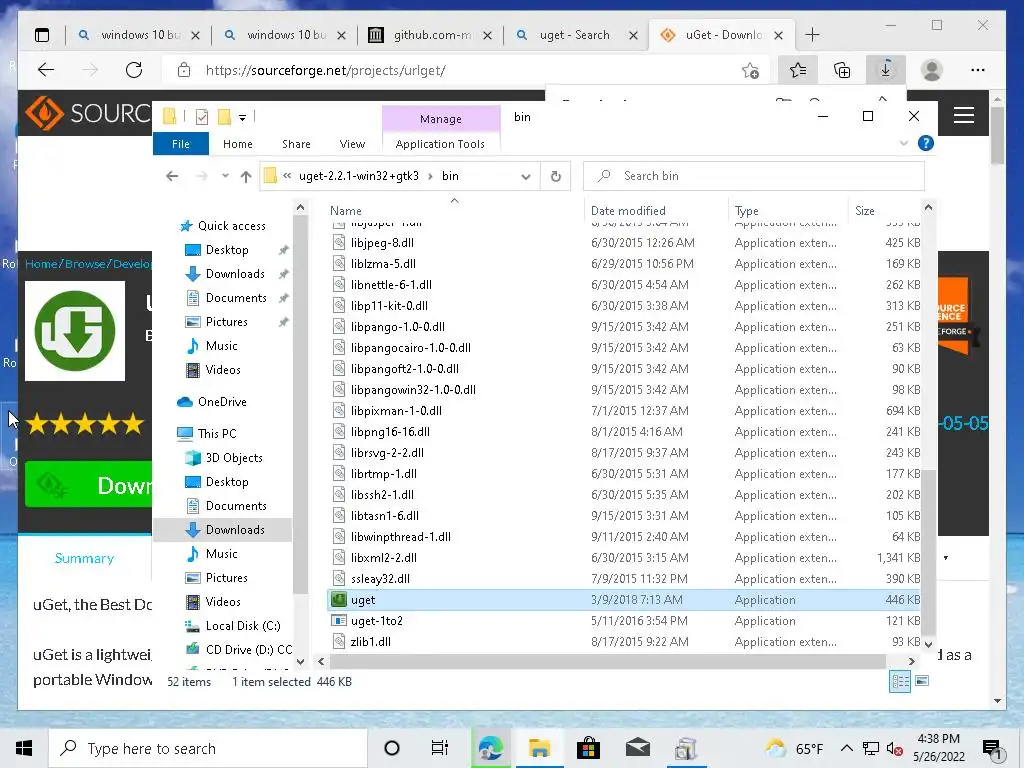The height and width of the screenshot is (768, 1024).
Task: Open Explorer View ribbon tab
Action: [352, 144]
